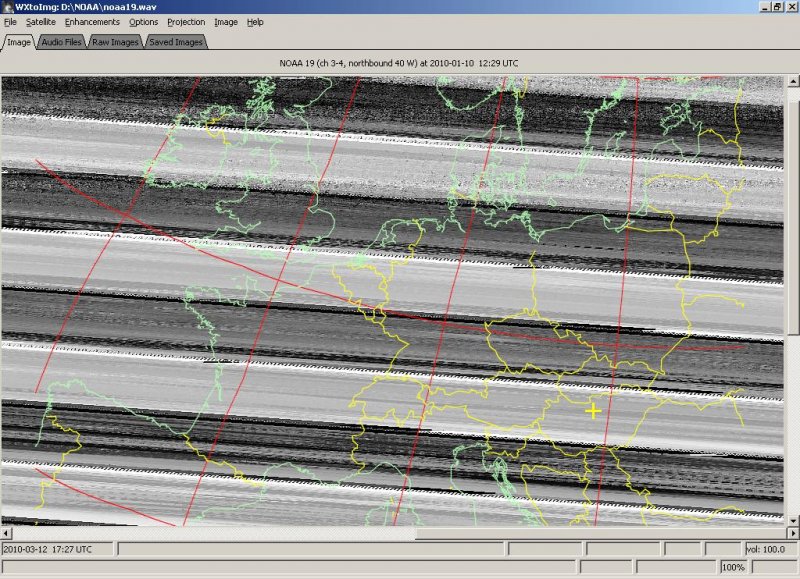Click the WXtoImg title bar app icon
The height and width of the screenshot is (579, 800).
coord(7,7)
